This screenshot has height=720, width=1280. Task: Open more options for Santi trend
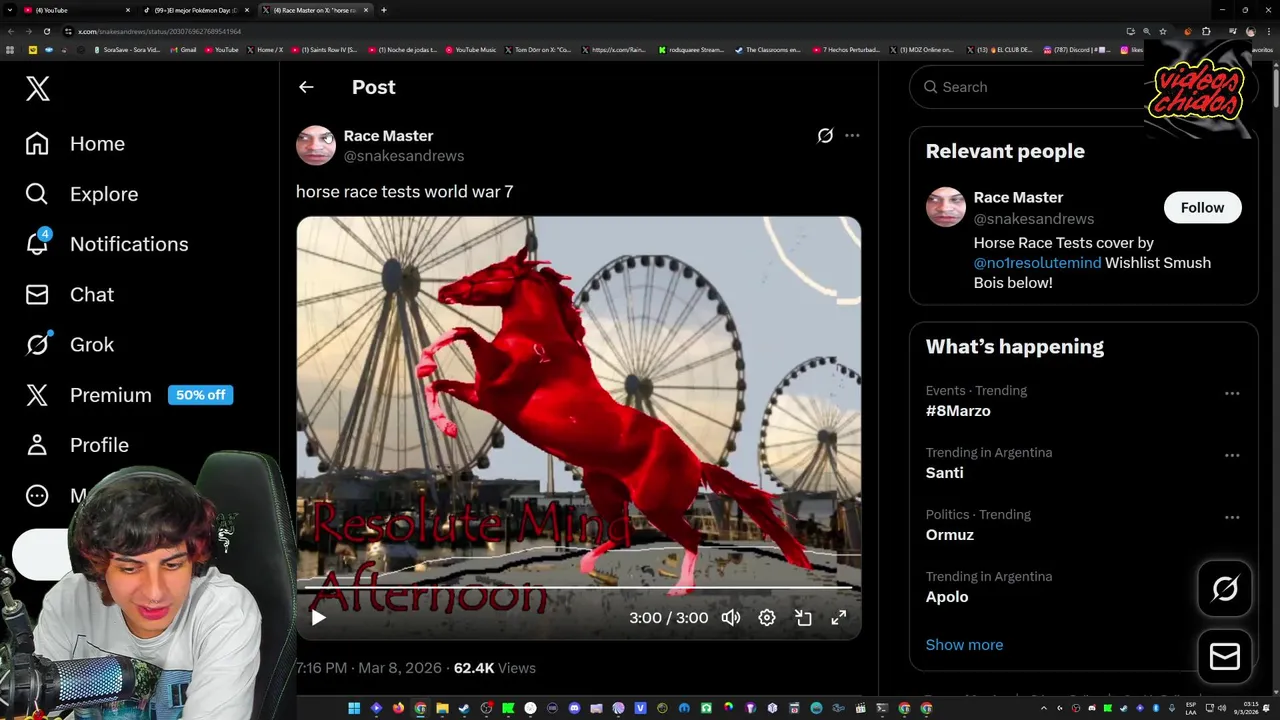tap(1232, 456)
